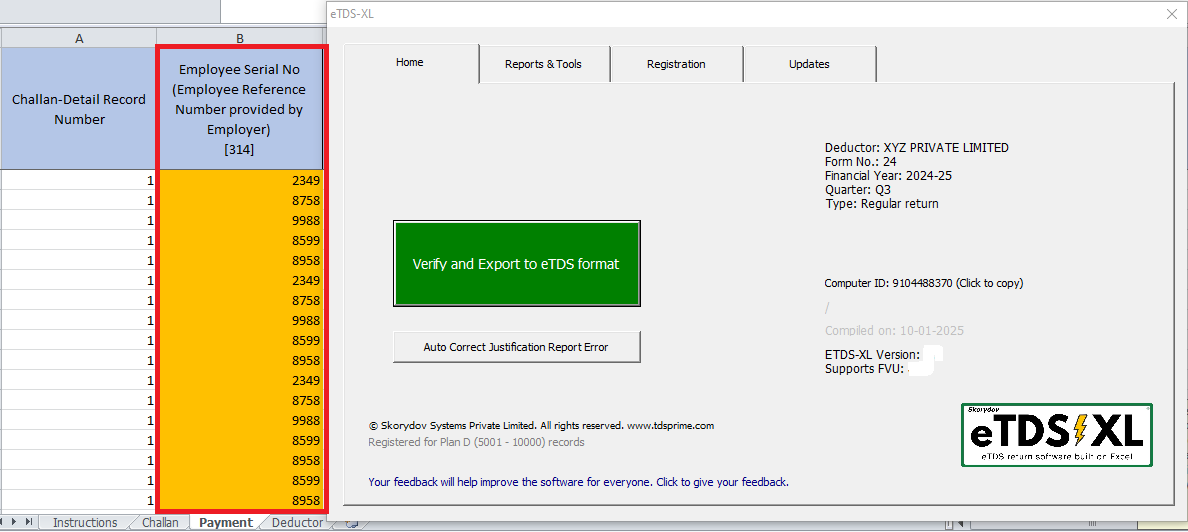The width and height of the screenshot is (1188, 532).
Task: Click the Deductor: XYZ PRIVATE LIMITED text
Action: (x=917, y=148)
